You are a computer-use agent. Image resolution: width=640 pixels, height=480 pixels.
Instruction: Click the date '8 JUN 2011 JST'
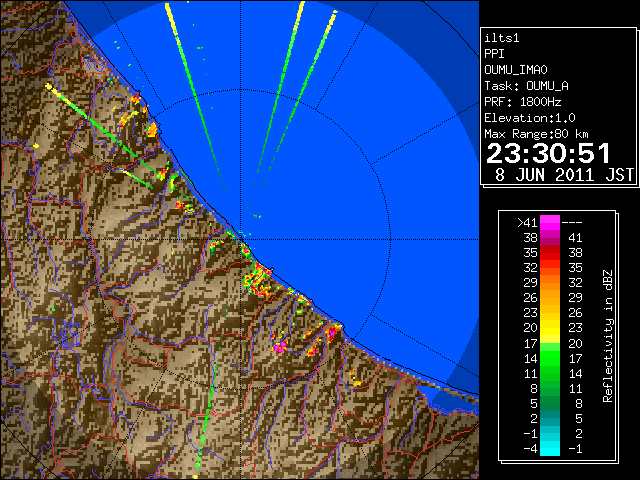tap(564, 175)
